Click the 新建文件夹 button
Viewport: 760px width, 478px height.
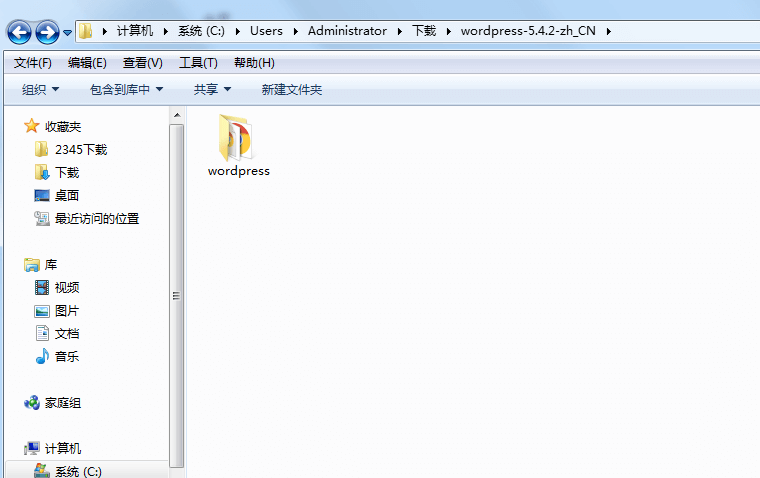[x=292, y=90]
